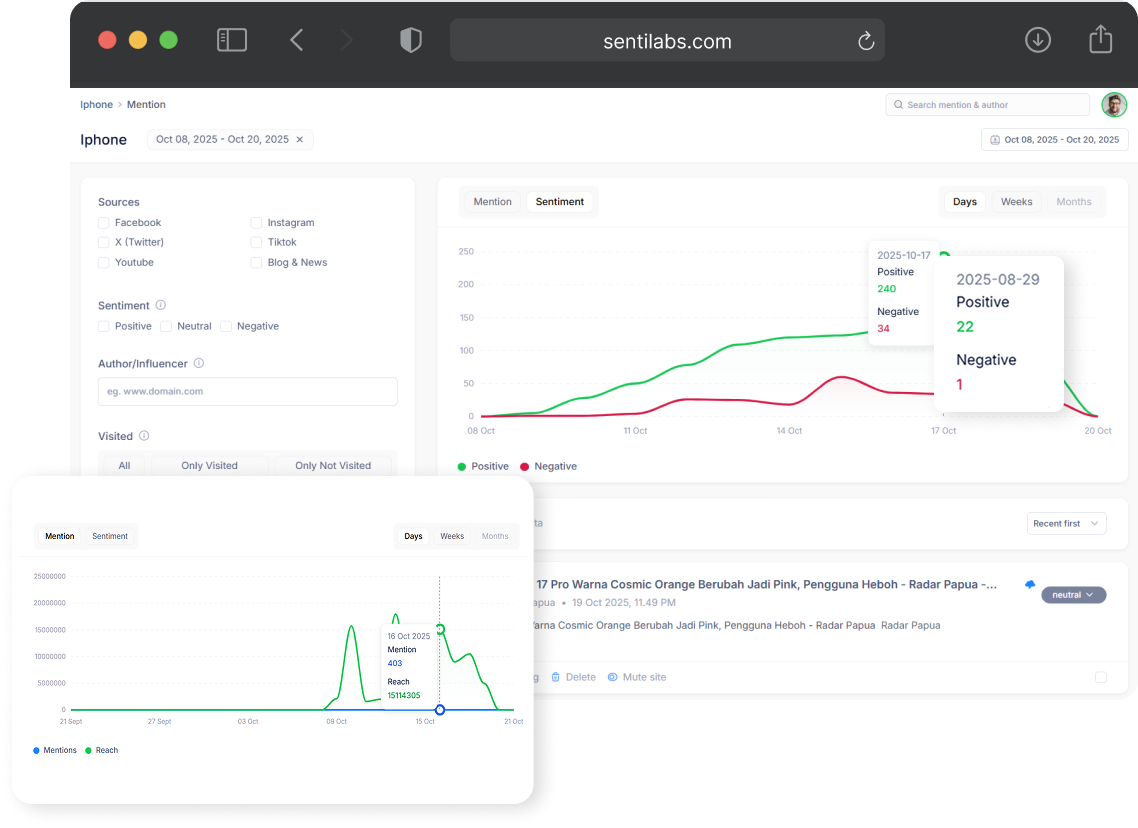Screen dimensions: 1138x828
Task: Delete the Radar Papua mention
Action: pyautogui.click(x=574, y=677)
